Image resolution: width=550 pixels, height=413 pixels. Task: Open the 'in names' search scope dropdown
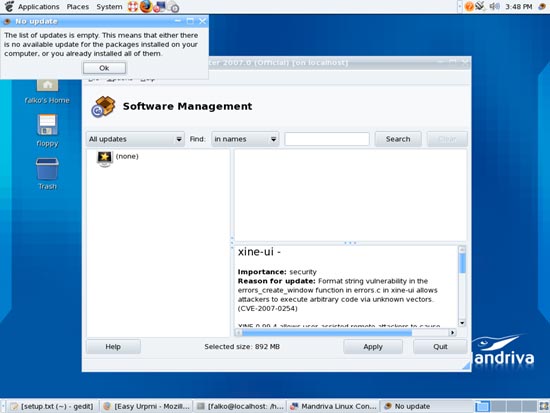[x=245, y=139]
